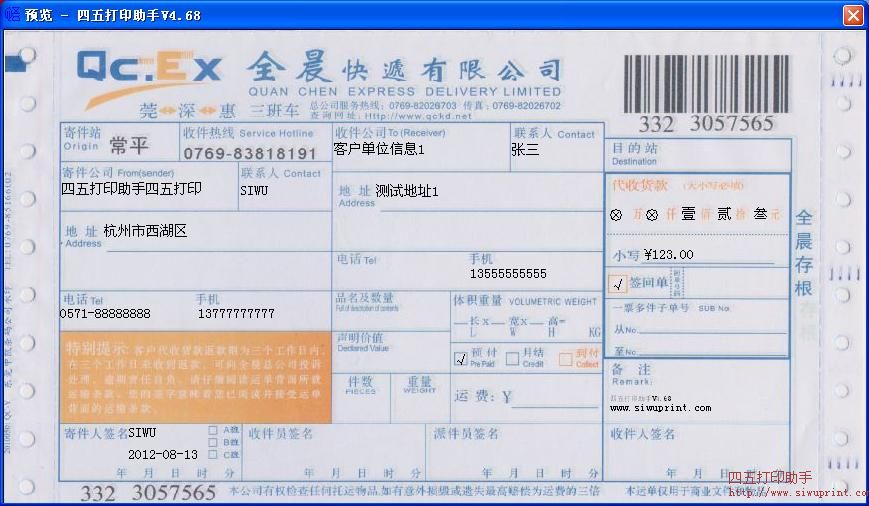Image resolution: width=869 pixels, height=506 pixels.
Task: Click the 全晨存根 vertical label
Action: coord(803,253)
